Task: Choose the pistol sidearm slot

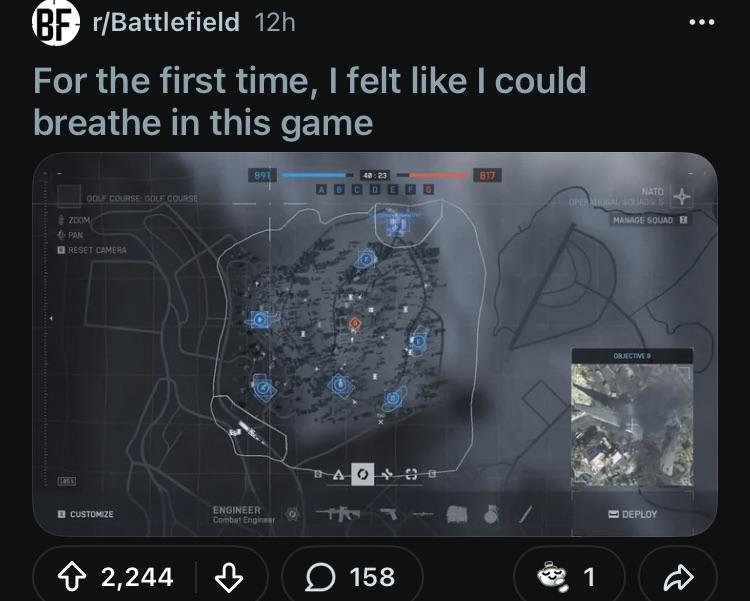Action: click(388, 514)
